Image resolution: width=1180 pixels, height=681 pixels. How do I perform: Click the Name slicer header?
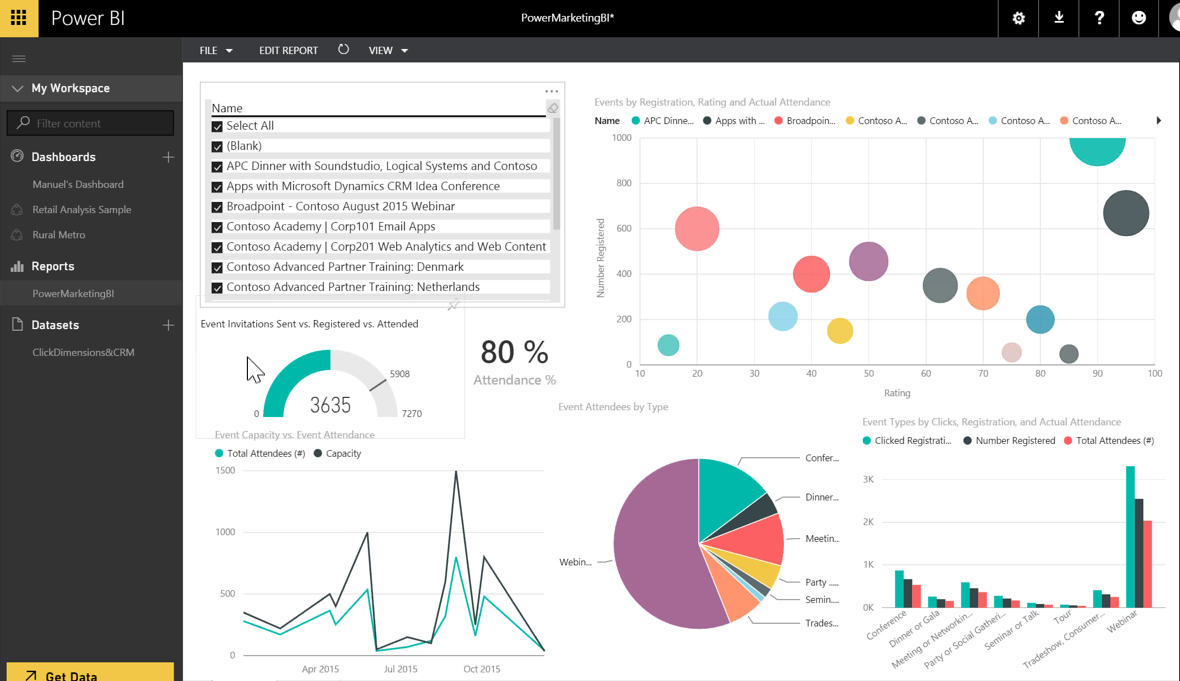227,108
